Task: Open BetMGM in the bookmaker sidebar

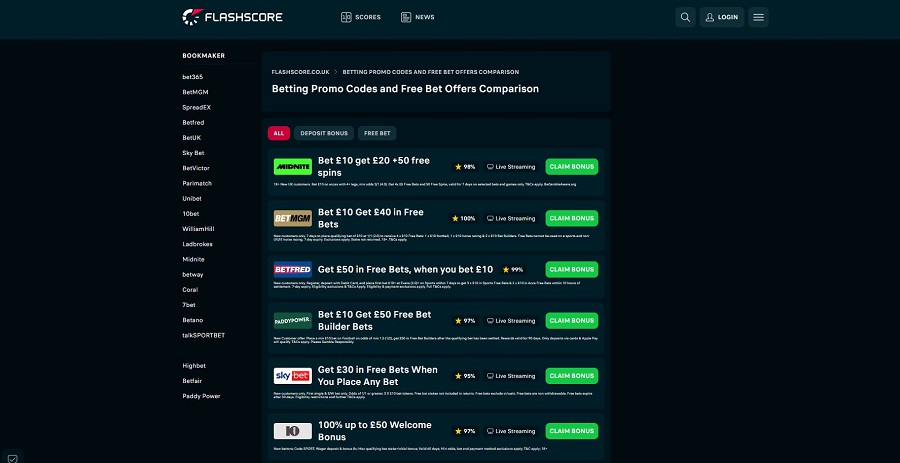Action: pyautogui.click(x=195, y=92)
